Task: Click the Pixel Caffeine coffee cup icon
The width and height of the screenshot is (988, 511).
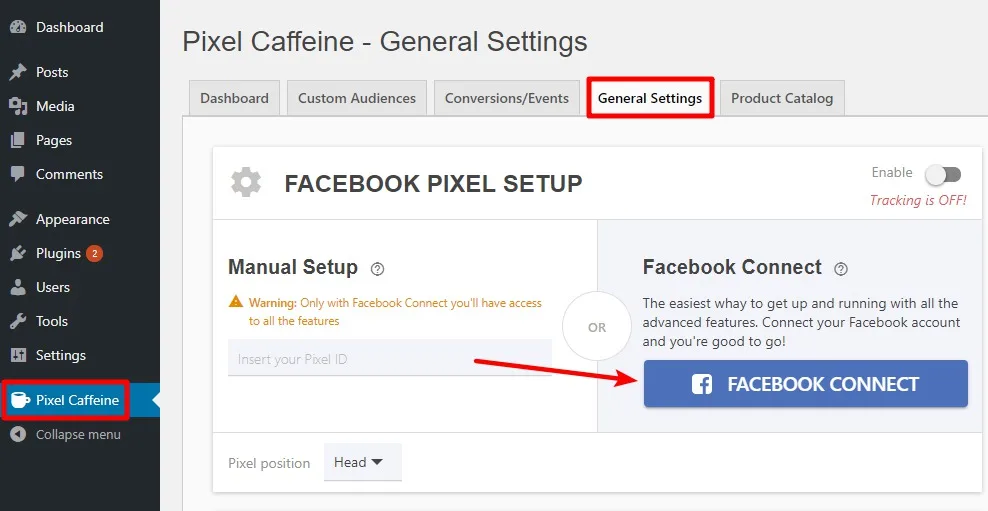Action: click(x=20, y=399)
